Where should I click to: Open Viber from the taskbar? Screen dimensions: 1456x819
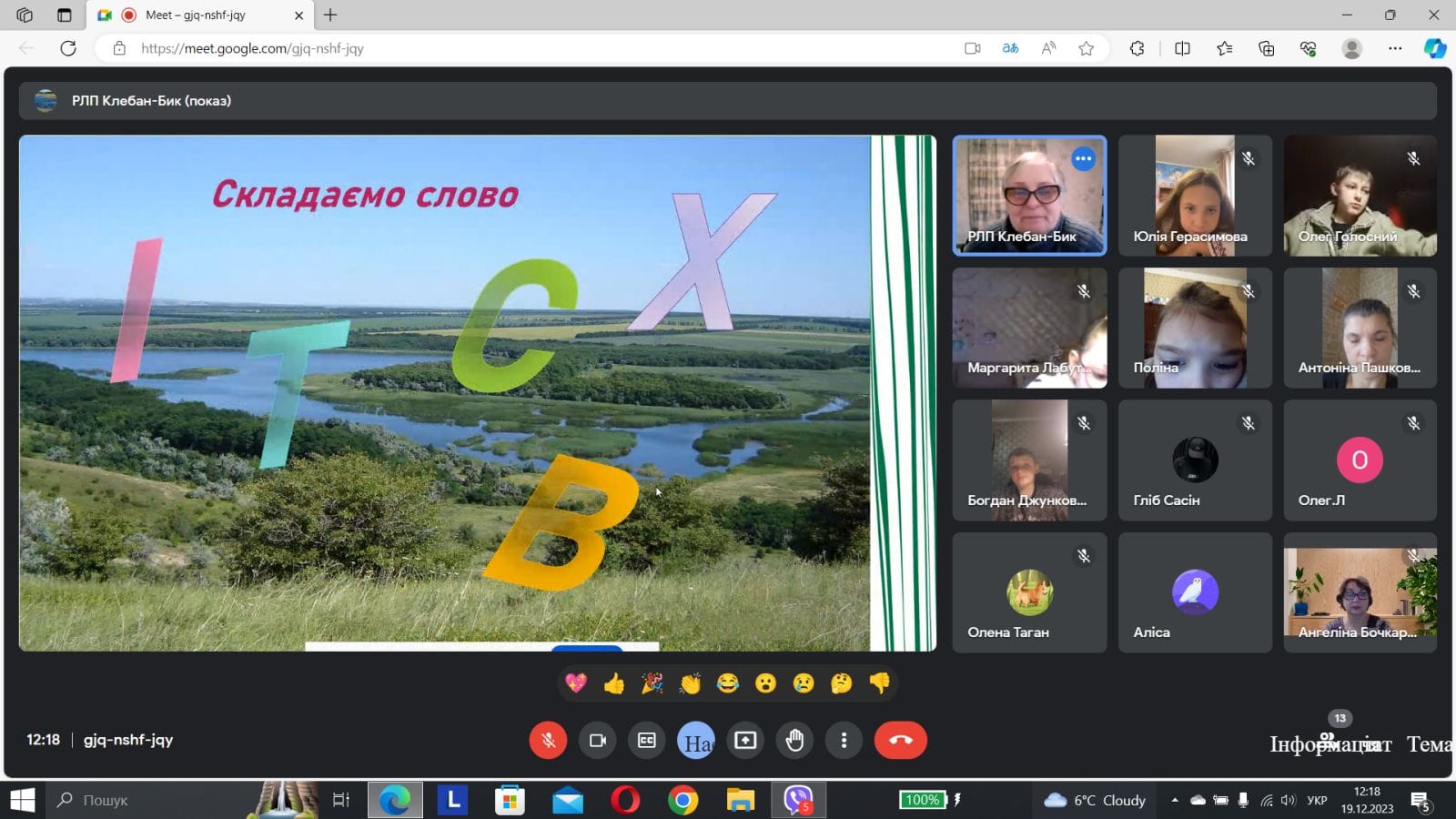coord(798,800)
